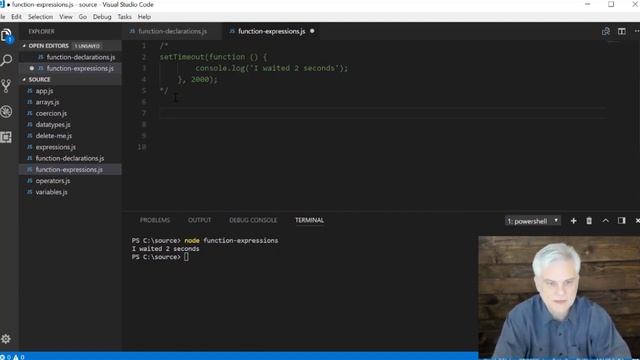Select the Terminal panel tab
The height and width of the screenshot is (360, 640).
[309, 220]
